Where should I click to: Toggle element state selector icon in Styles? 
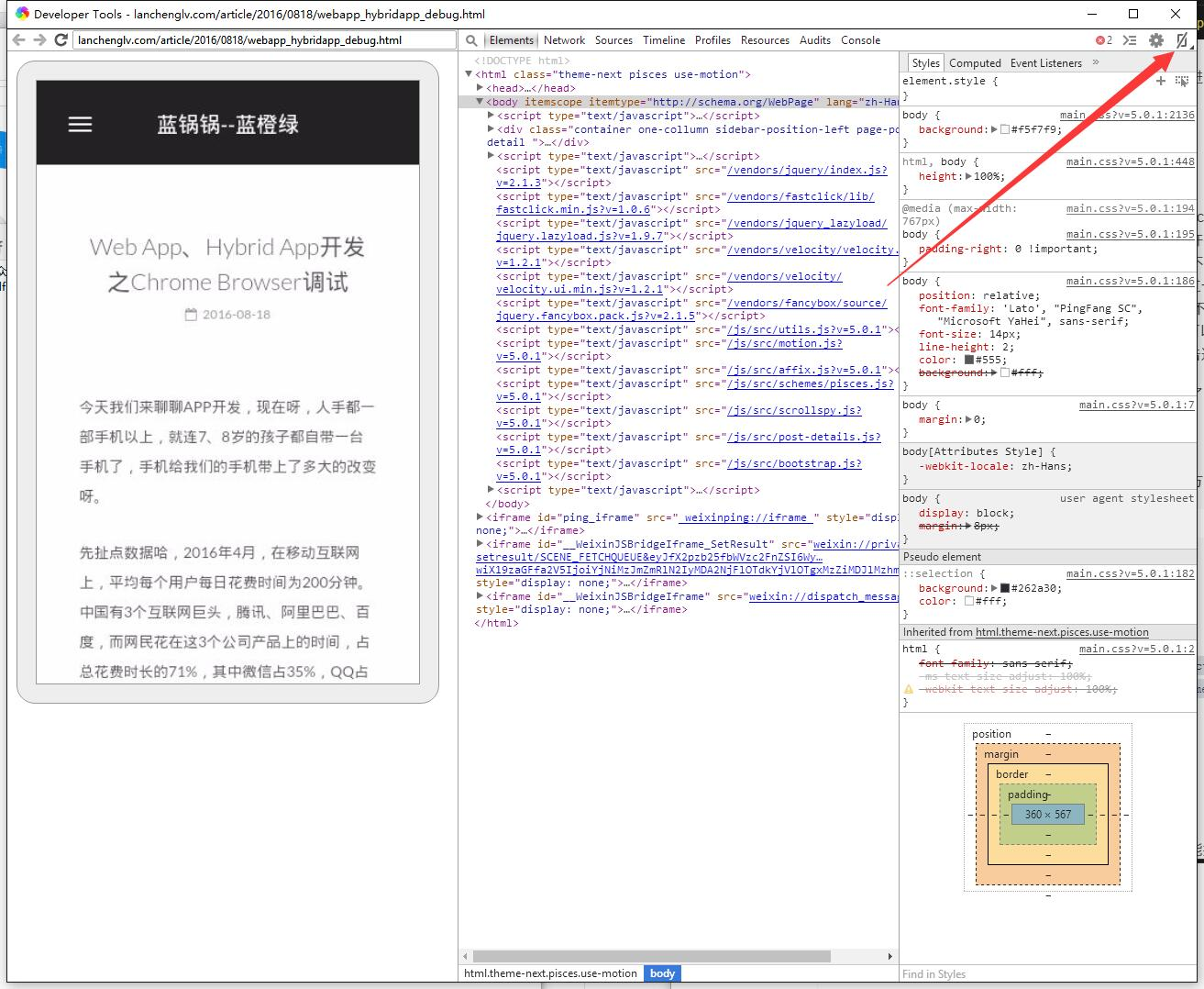pos(1182,82)
